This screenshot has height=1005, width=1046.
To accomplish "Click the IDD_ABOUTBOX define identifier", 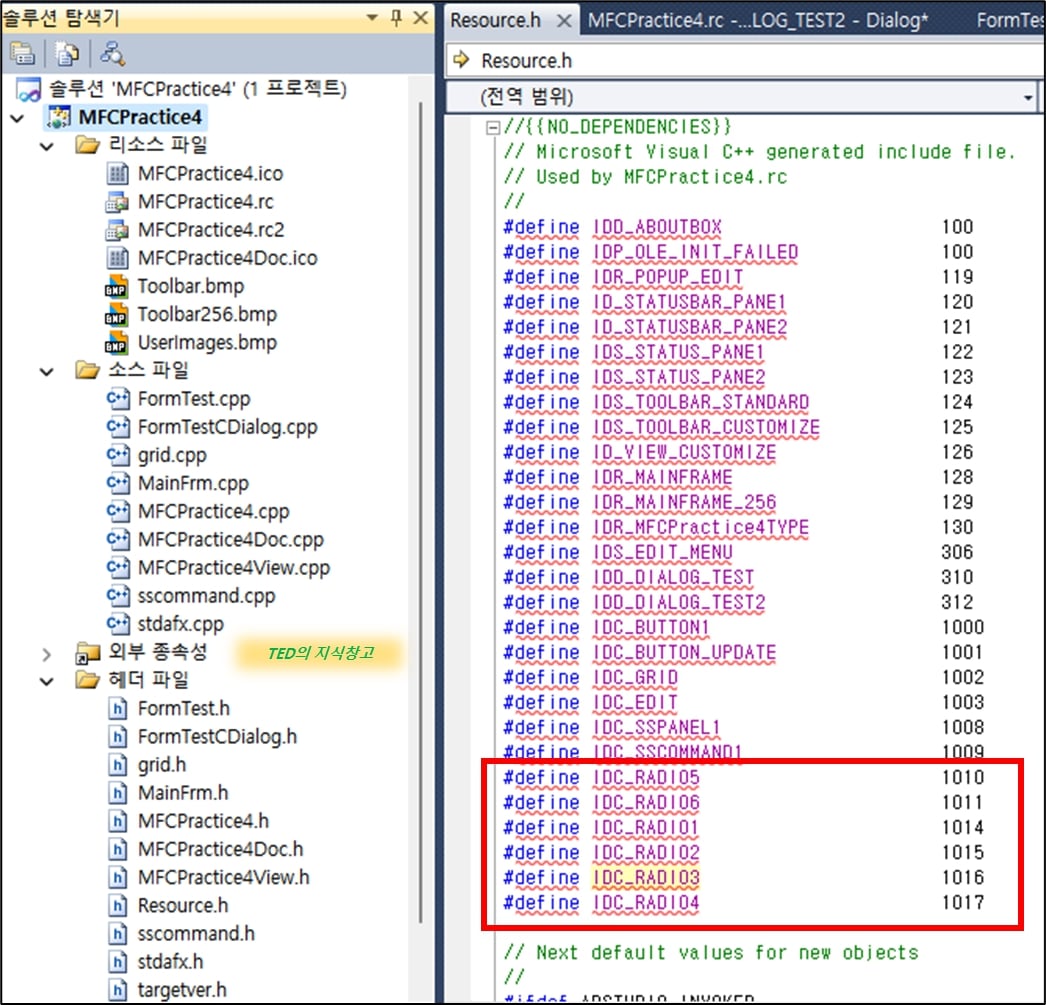I will click(657, 227).
